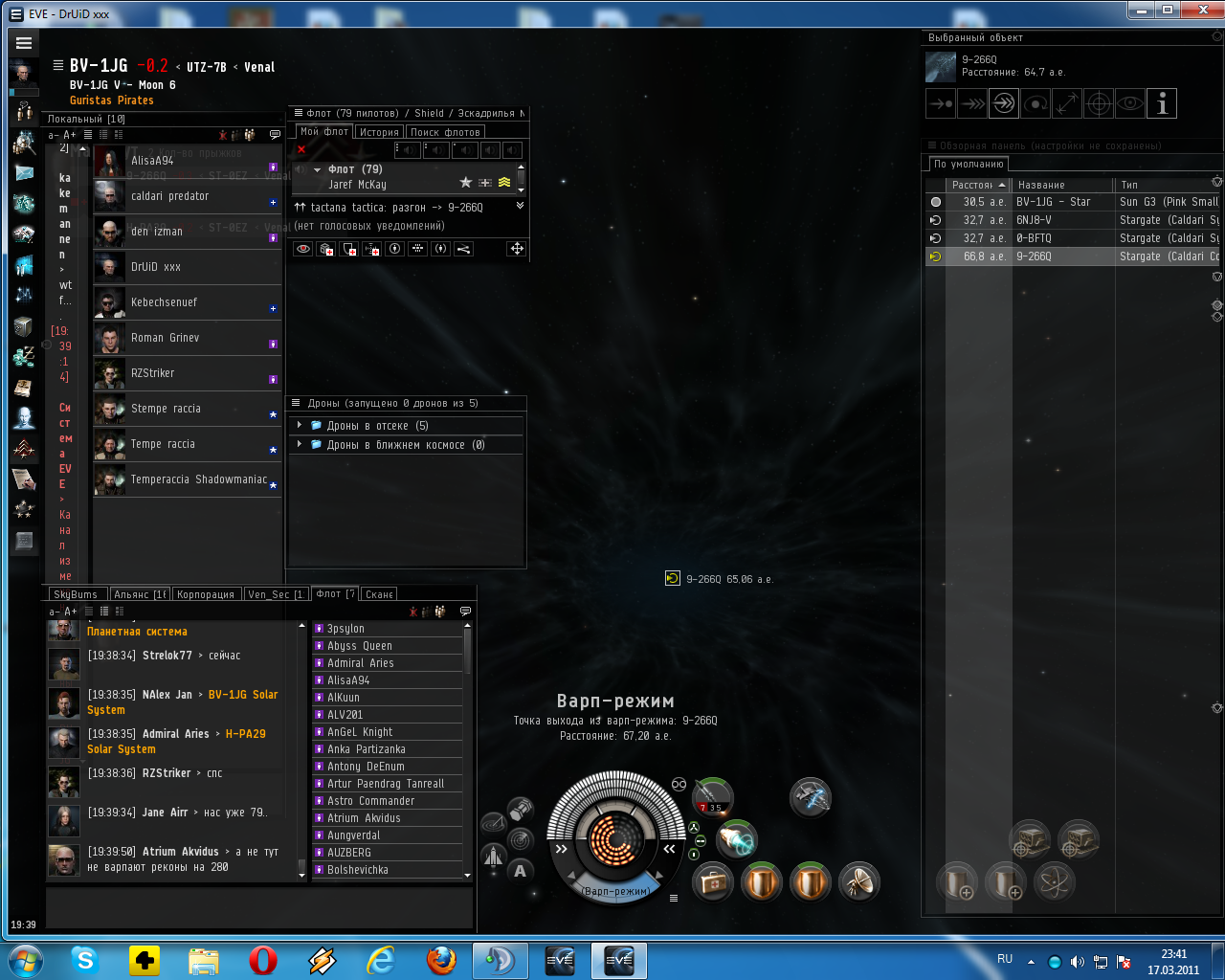
Task: Open the HUD options menu under the speed gauge
Action: tap(674, 898)
